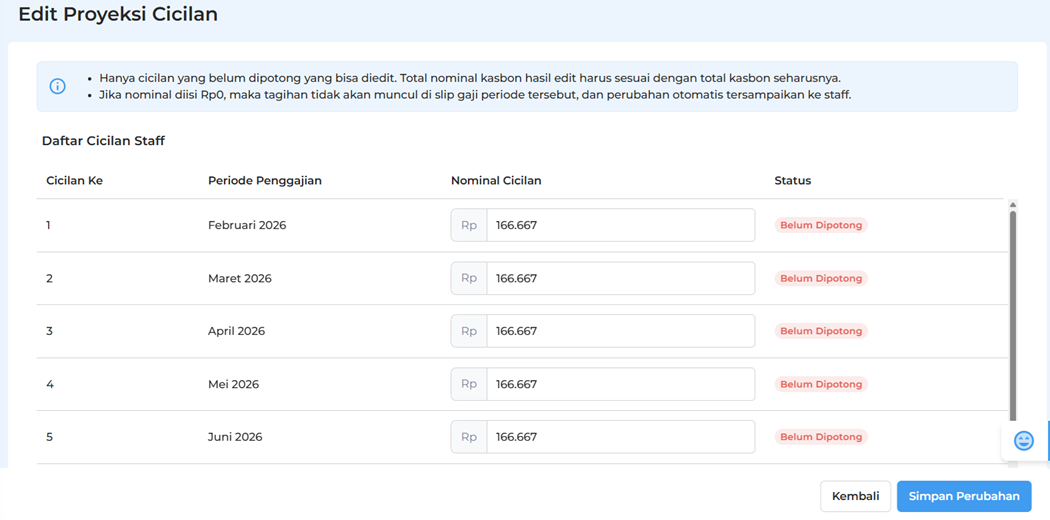Click the Kembali button
Viewport: 1050px width, 520px height.
855,496
